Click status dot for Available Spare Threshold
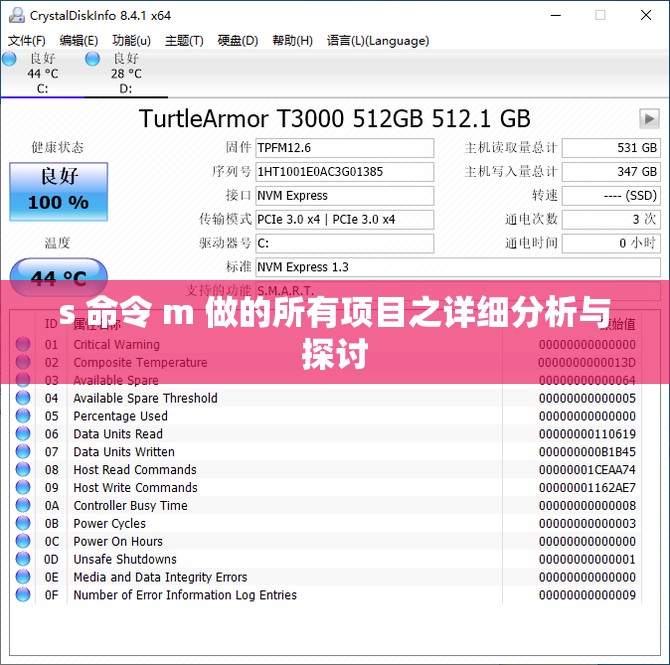This screenshot has height=665, width=670. click(x=23, y=398)
